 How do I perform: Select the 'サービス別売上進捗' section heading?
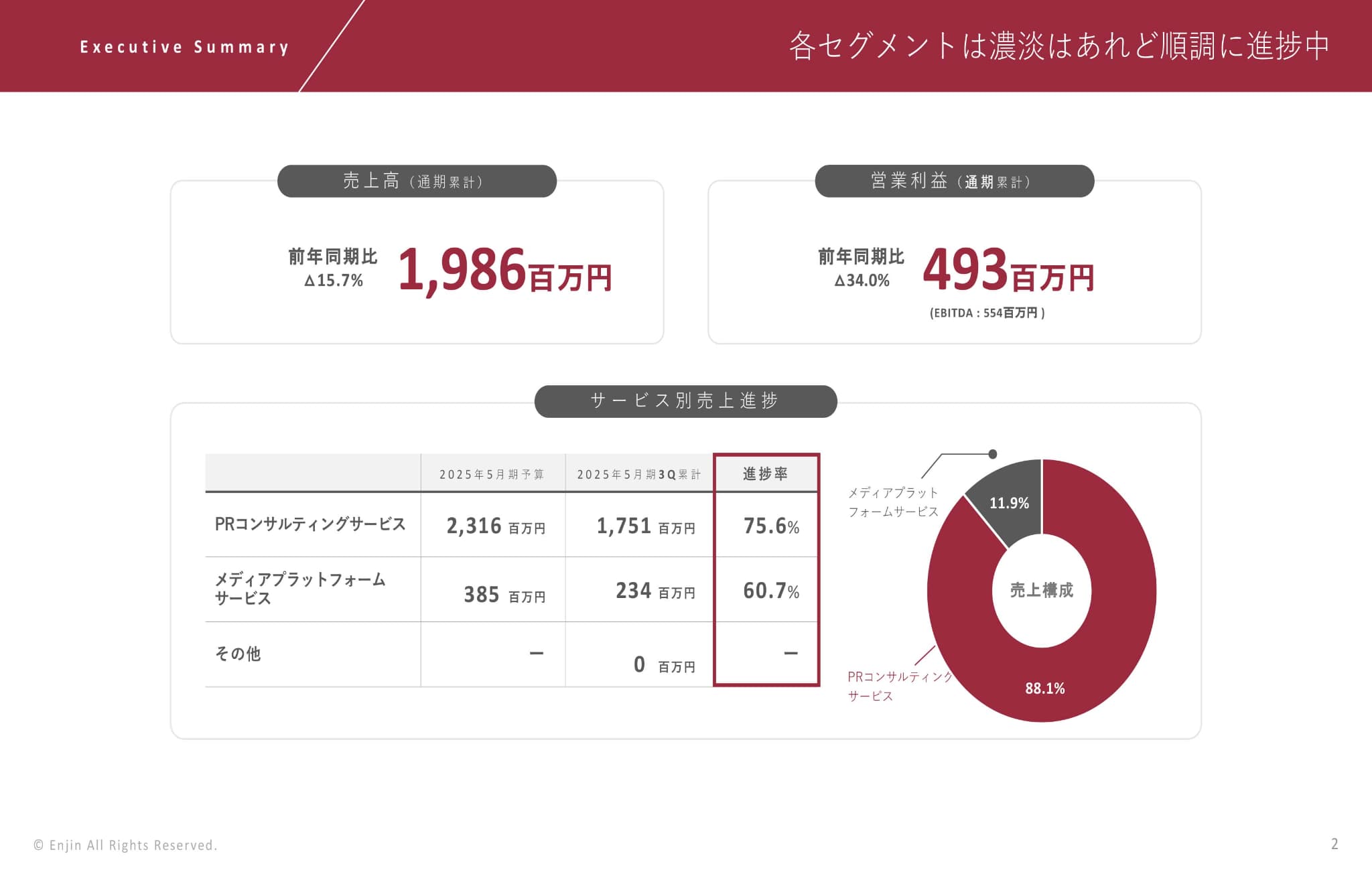tap(685, 400)
